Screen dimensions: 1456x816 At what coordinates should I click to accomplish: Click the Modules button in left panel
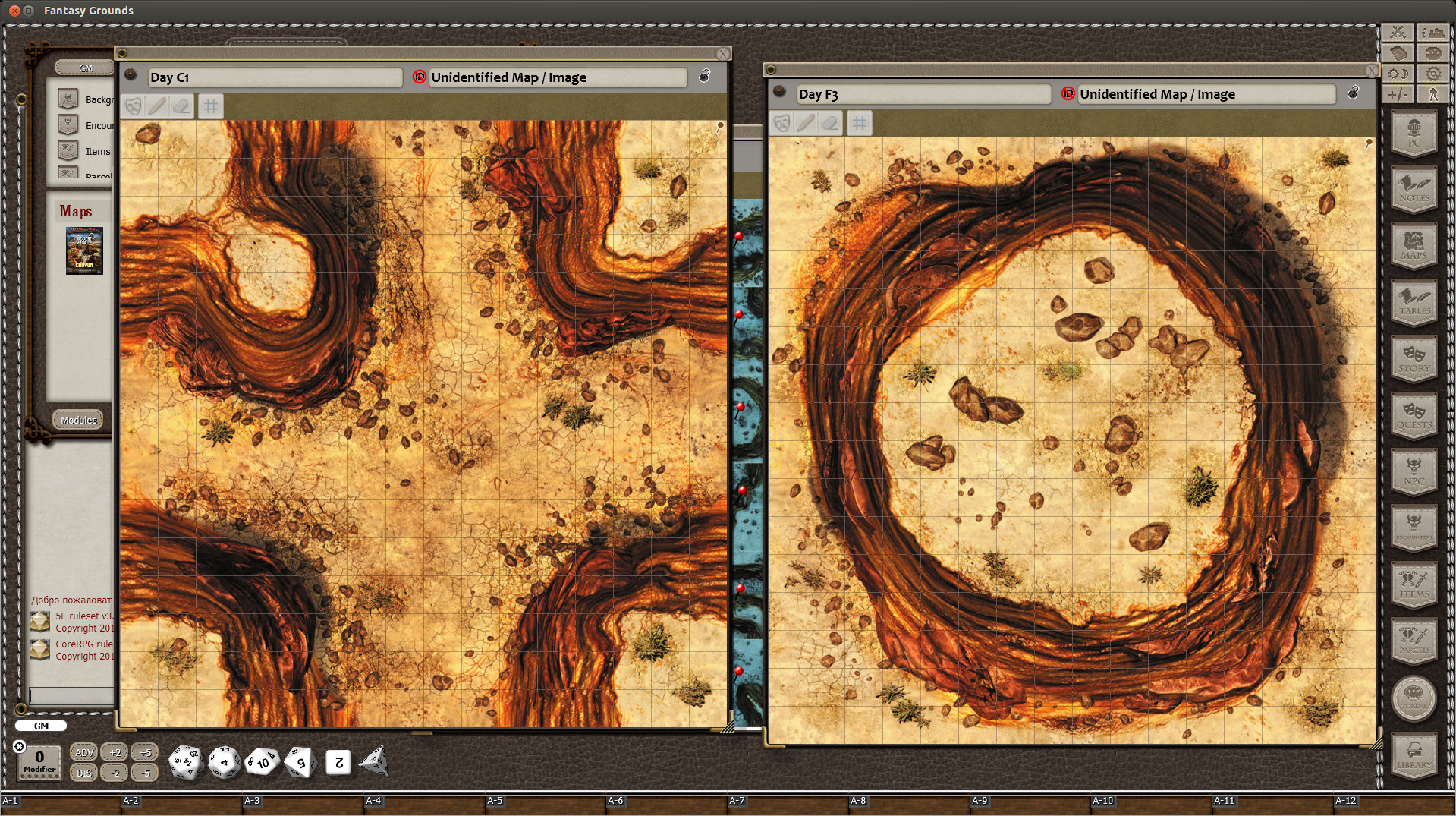pyautogui.click(x=78, y=419)
